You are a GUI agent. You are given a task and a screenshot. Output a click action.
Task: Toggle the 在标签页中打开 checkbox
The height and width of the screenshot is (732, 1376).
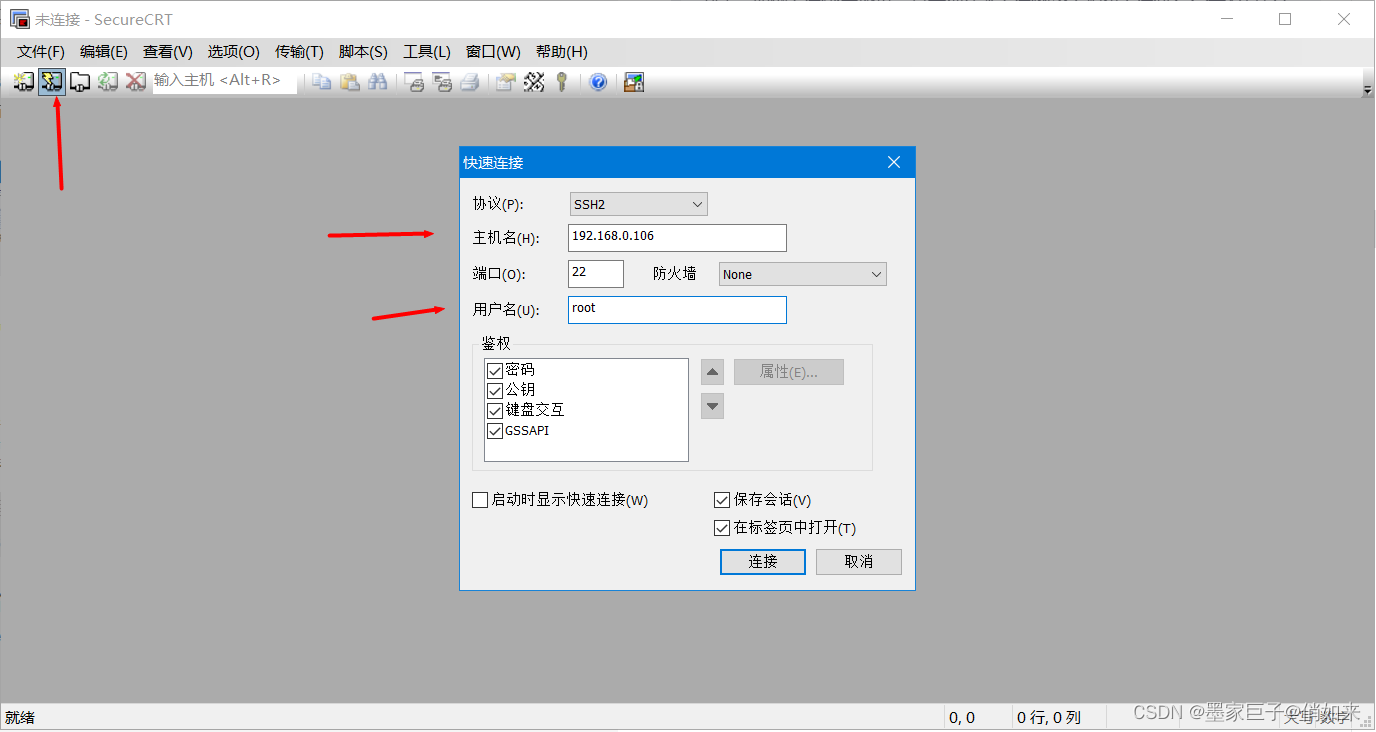pos(722,528)
